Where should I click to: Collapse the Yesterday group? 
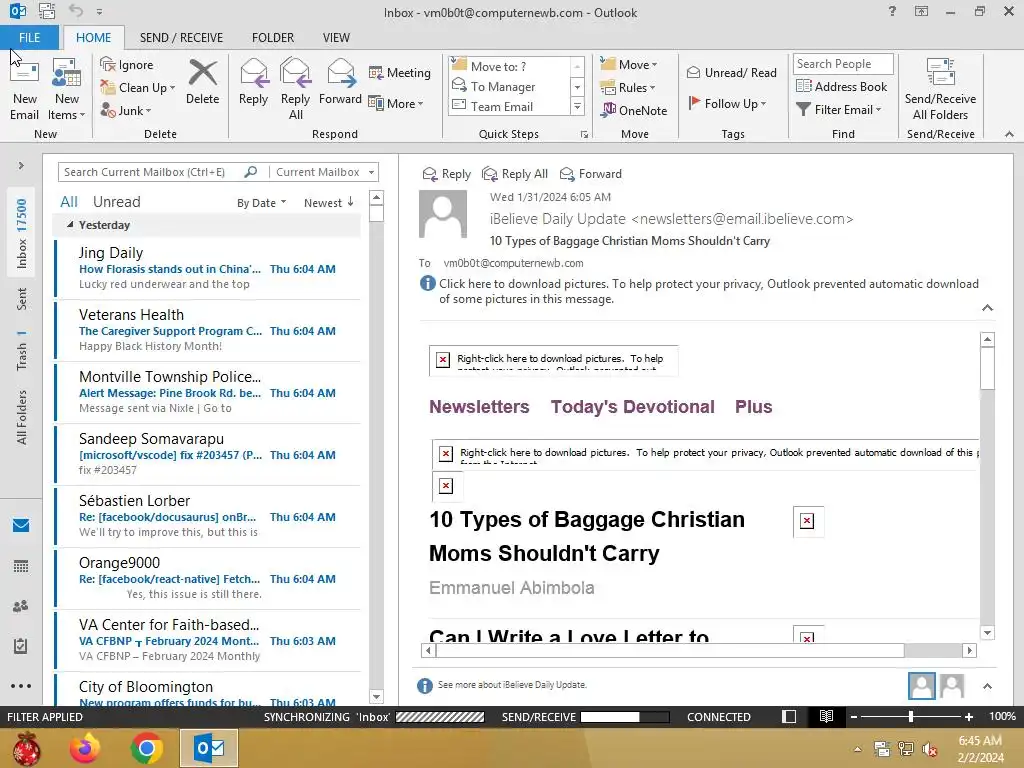[x=70, y=225]
